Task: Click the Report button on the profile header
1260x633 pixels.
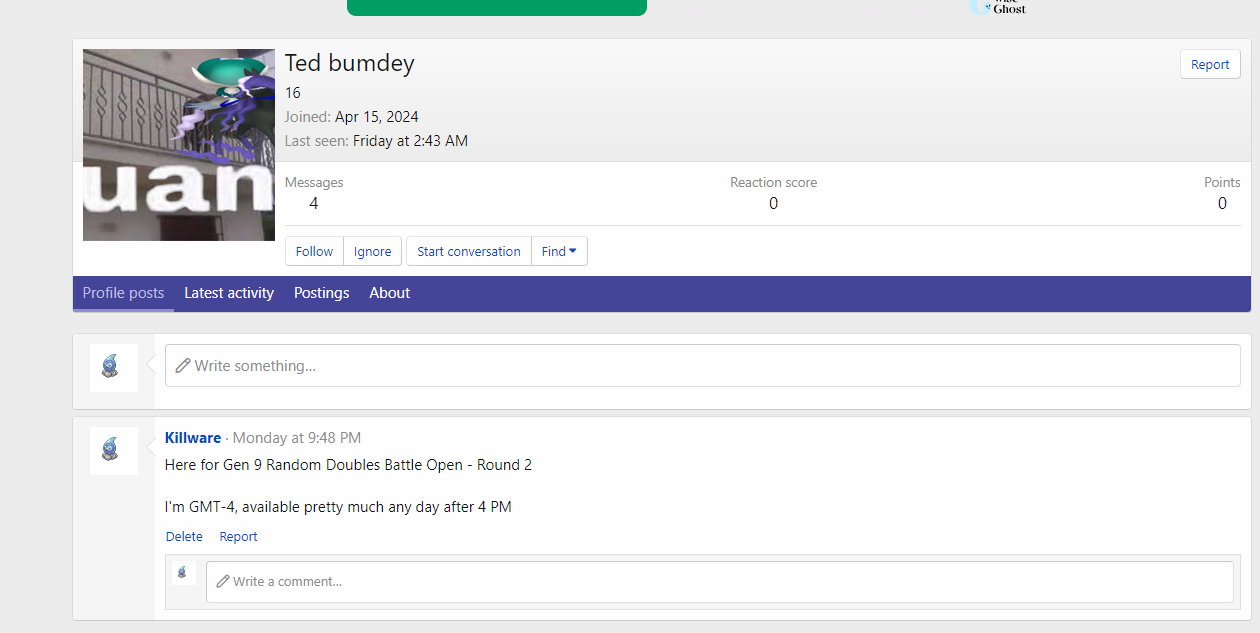Action: click(1210, 64)
